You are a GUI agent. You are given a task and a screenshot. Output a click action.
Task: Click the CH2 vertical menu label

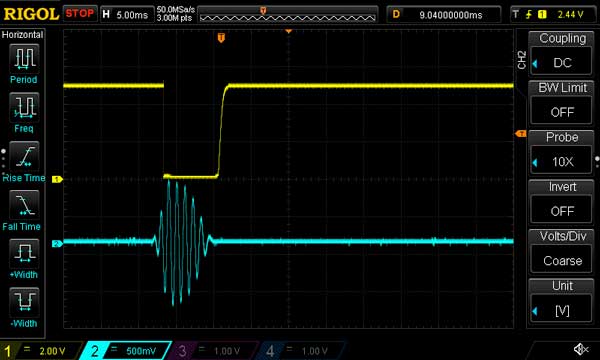522,60
